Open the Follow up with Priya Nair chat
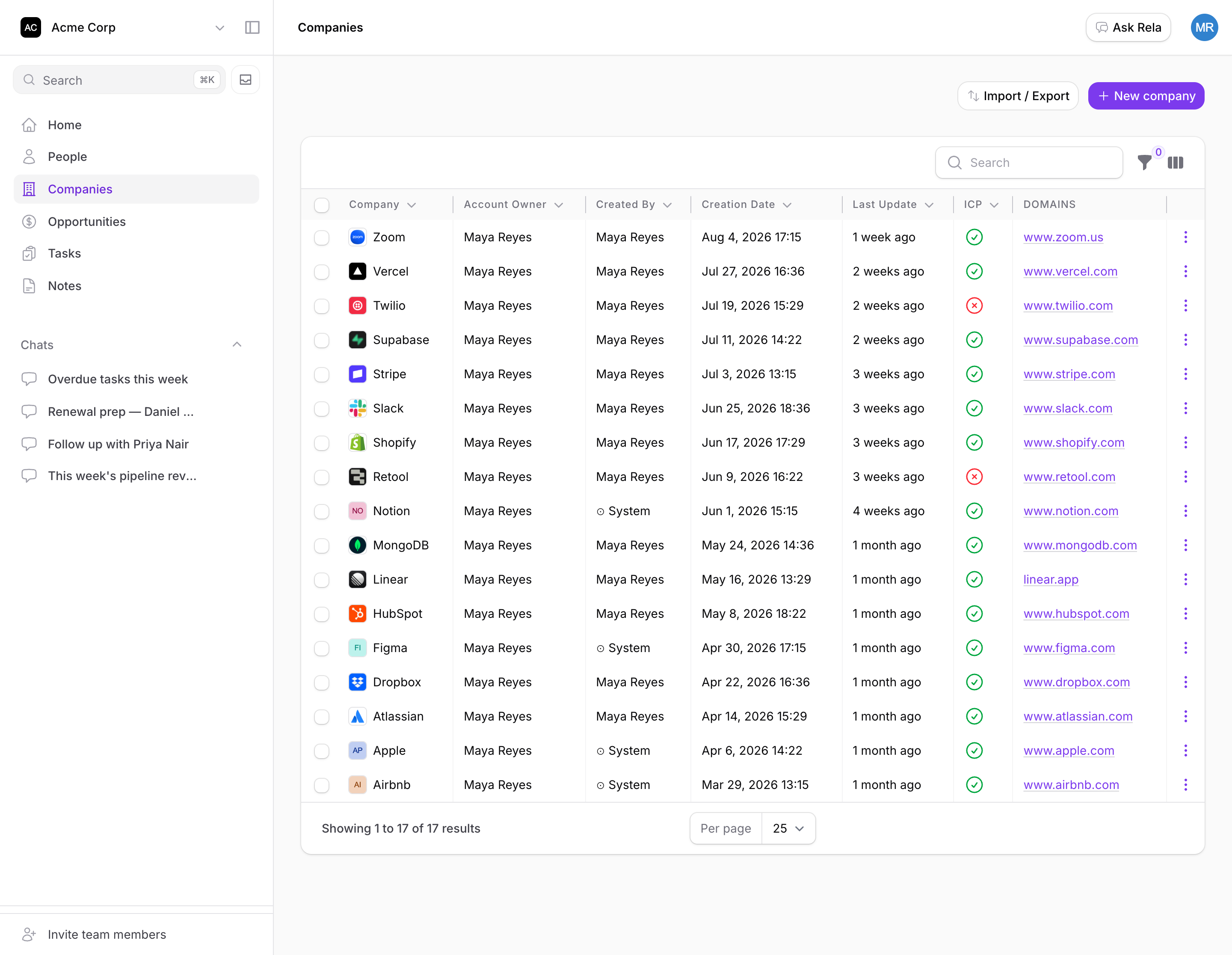The image size is (1232, 955). (136, 445)
